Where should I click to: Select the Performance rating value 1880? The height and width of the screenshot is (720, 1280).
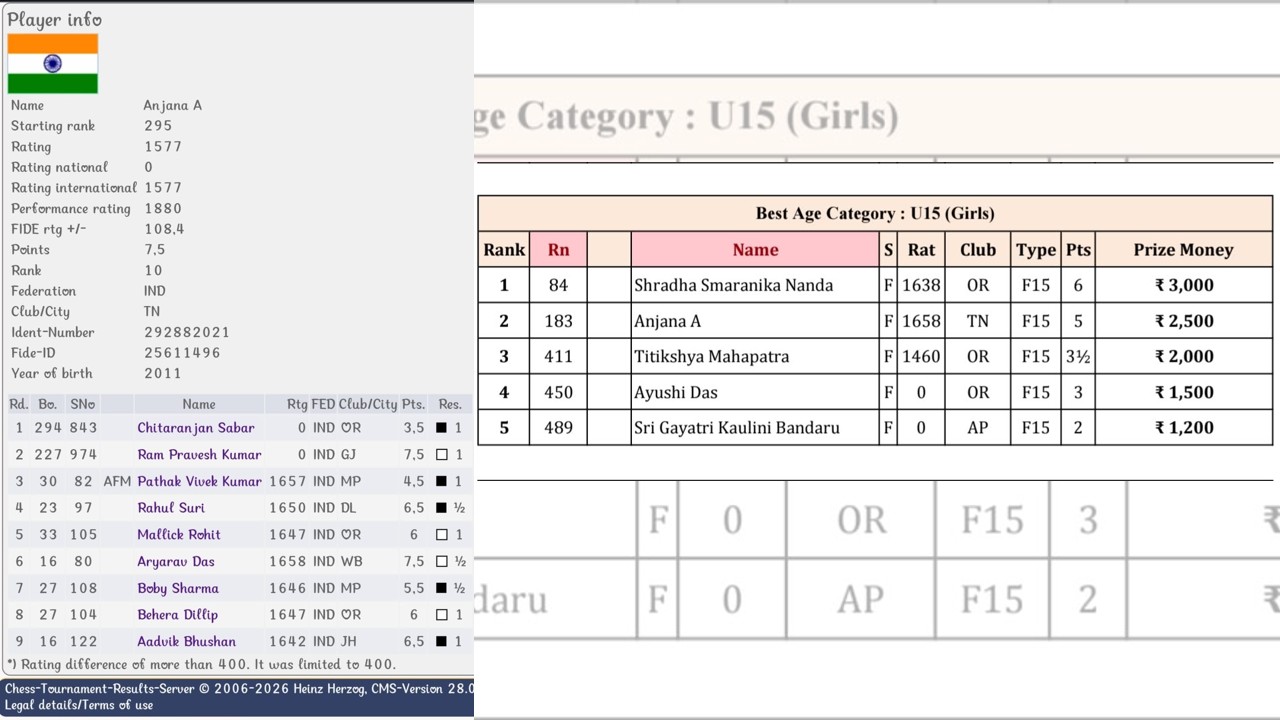163,209
